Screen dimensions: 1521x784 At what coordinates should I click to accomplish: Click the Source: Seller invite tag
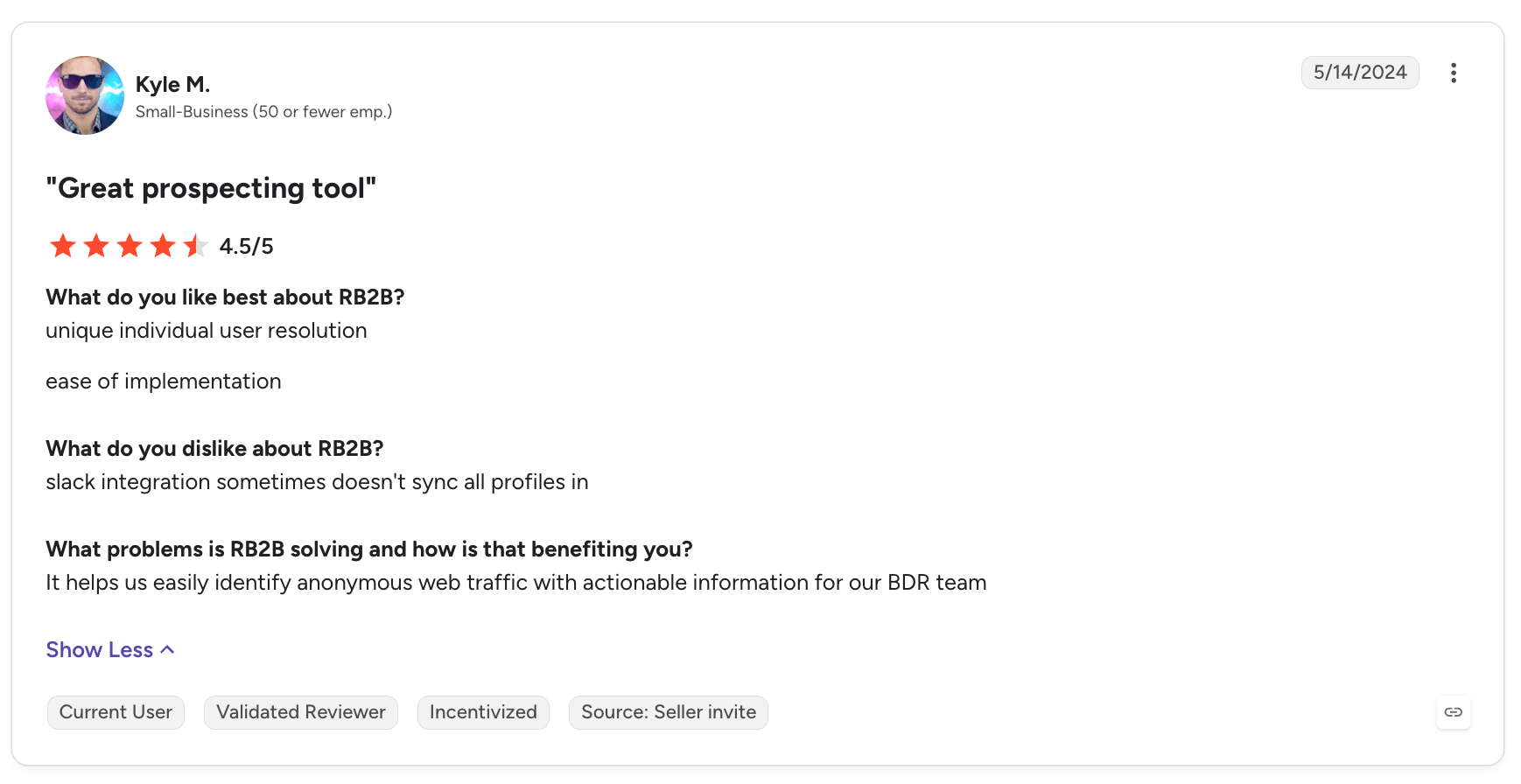669,712
